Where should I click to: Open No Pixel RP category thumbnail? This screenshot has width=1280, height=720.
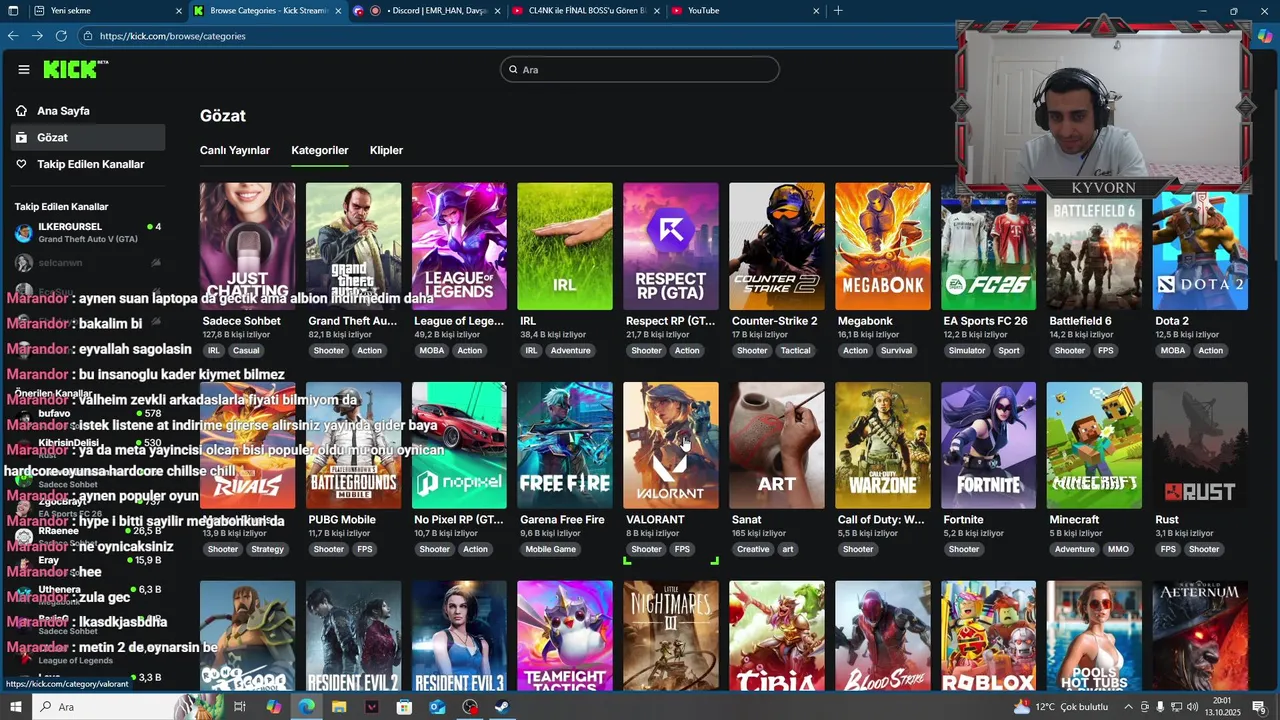point(459,445)
